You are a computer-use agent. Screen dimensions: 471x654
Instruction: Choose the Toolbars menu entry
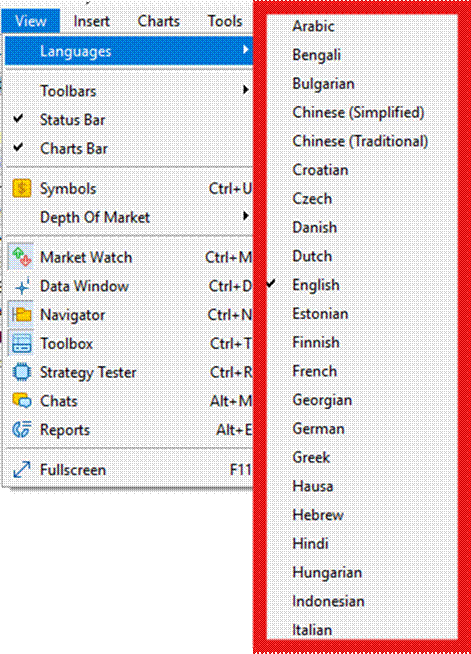click(x=128, y=91)
